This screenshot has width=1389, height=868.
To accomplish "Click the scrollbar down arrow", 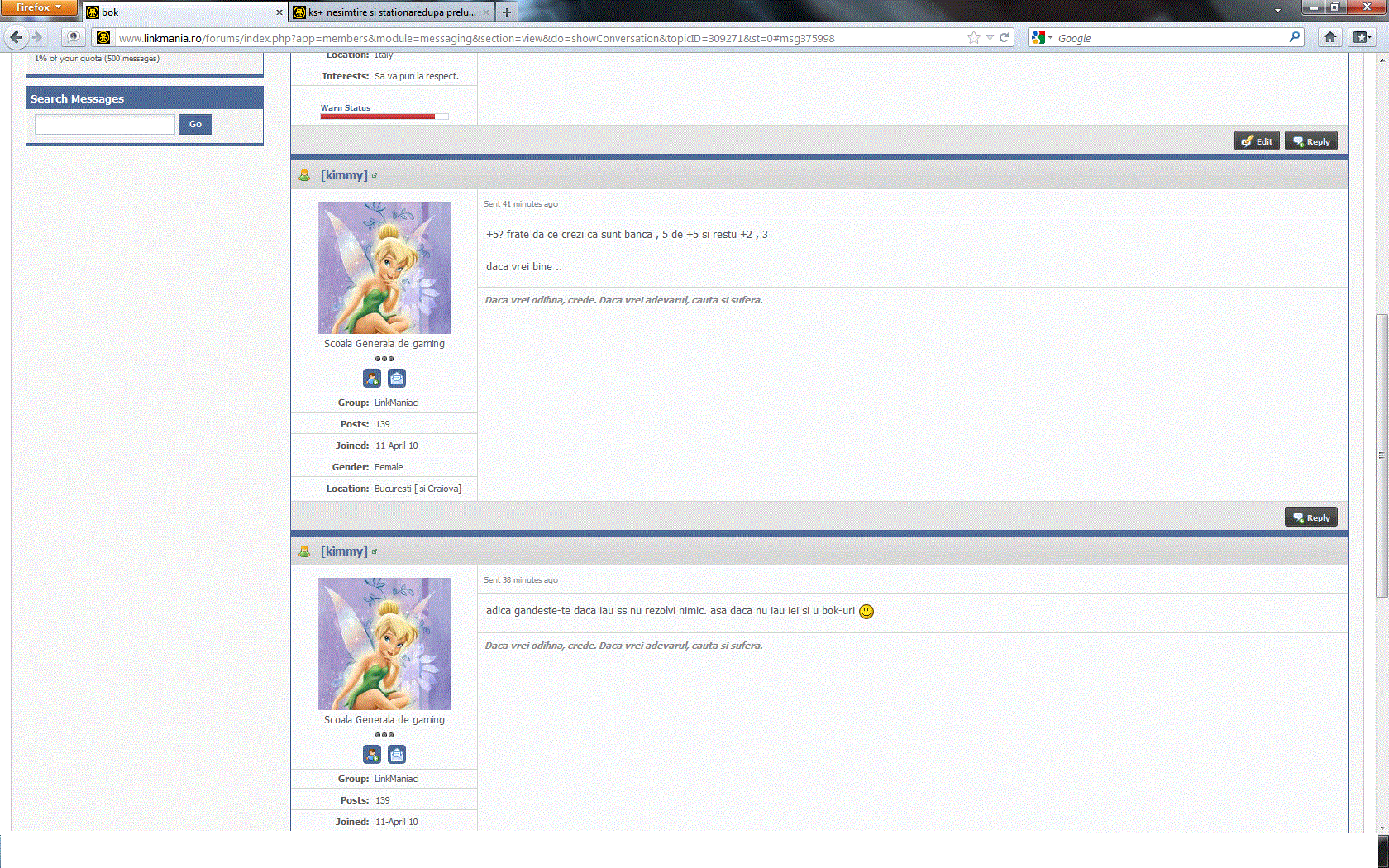I will pyautogui.click(x=1382, y=827).
